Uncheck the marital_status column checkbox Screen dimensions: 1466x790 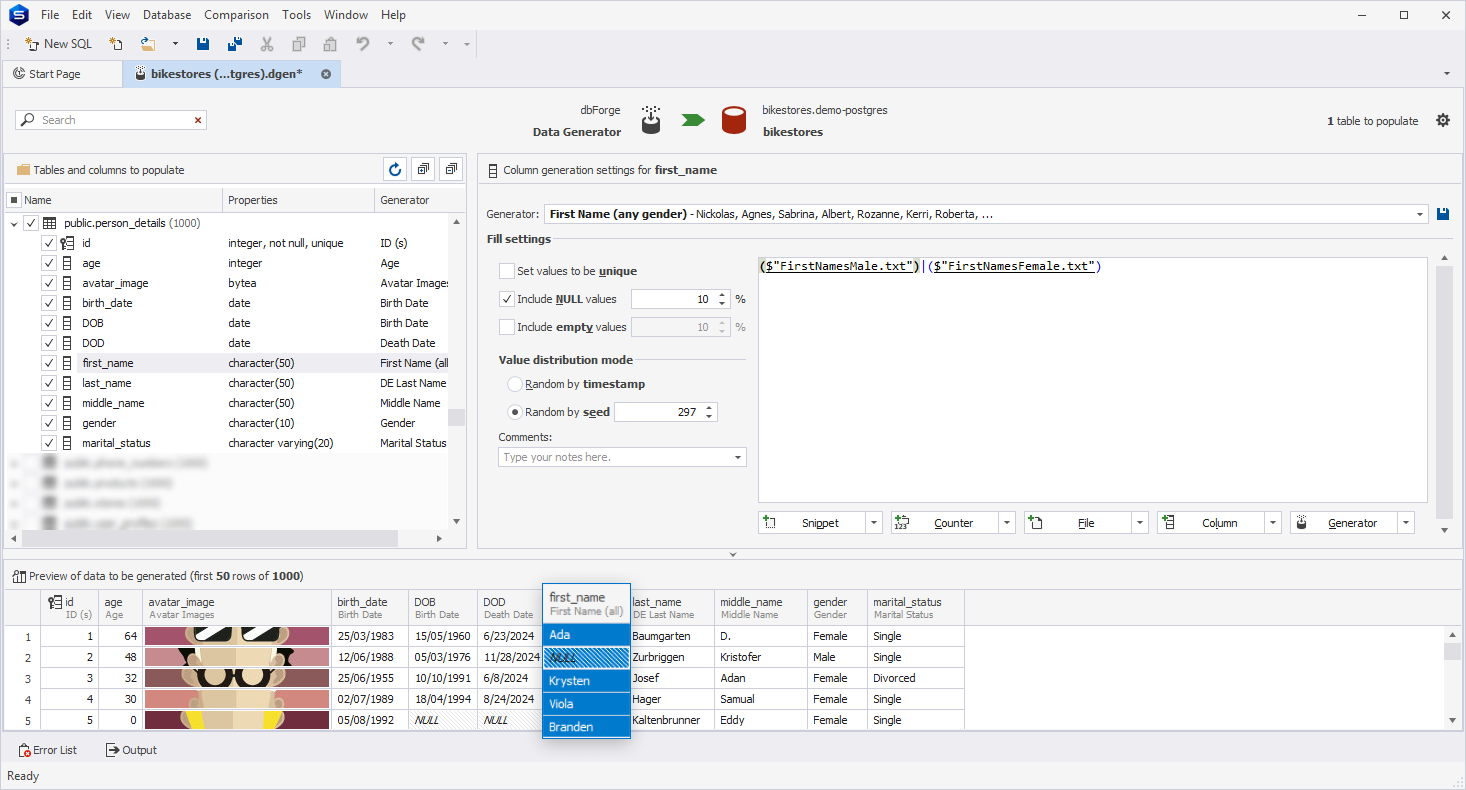click(x=49, y=443)
